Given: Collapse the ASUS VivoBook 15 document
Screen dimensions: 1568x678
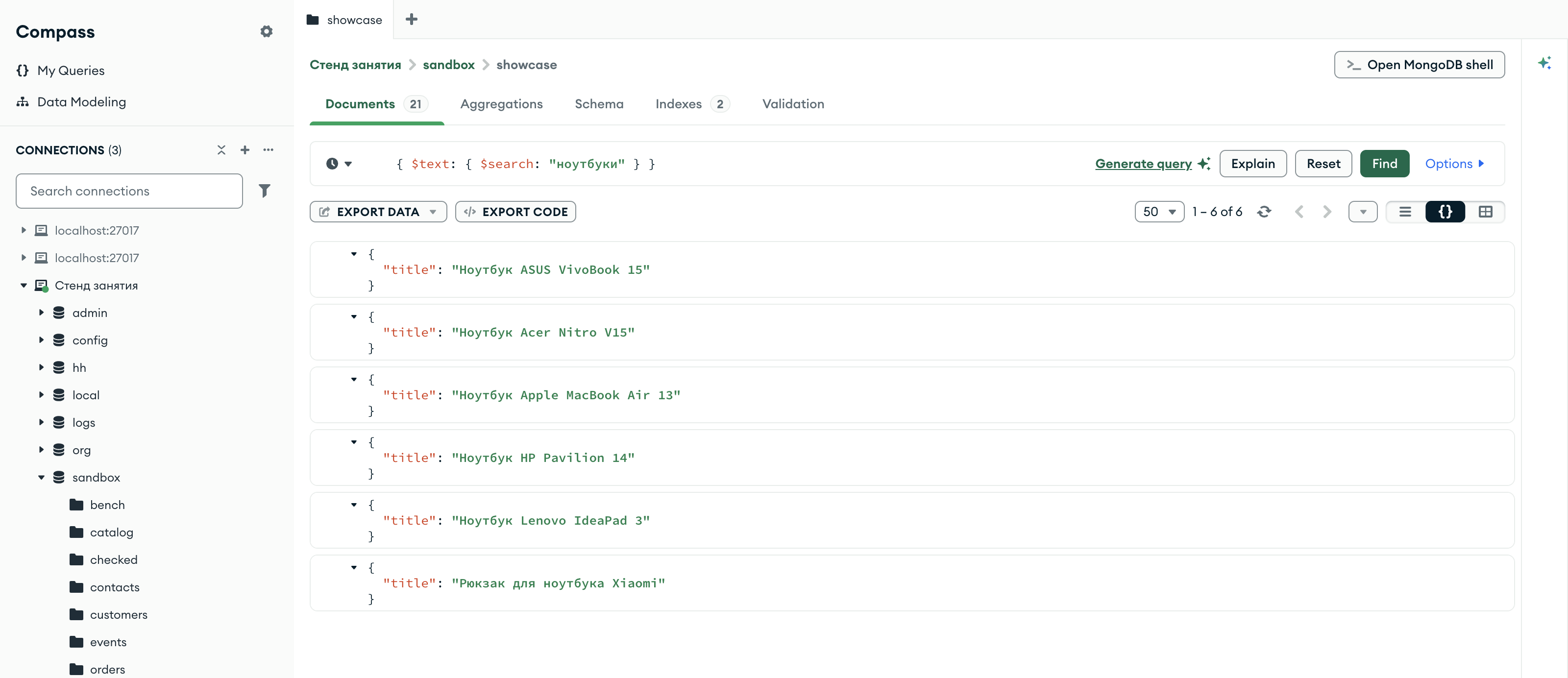Looking at the screenshot, I should pyautogui.click(x=354, y=254).
